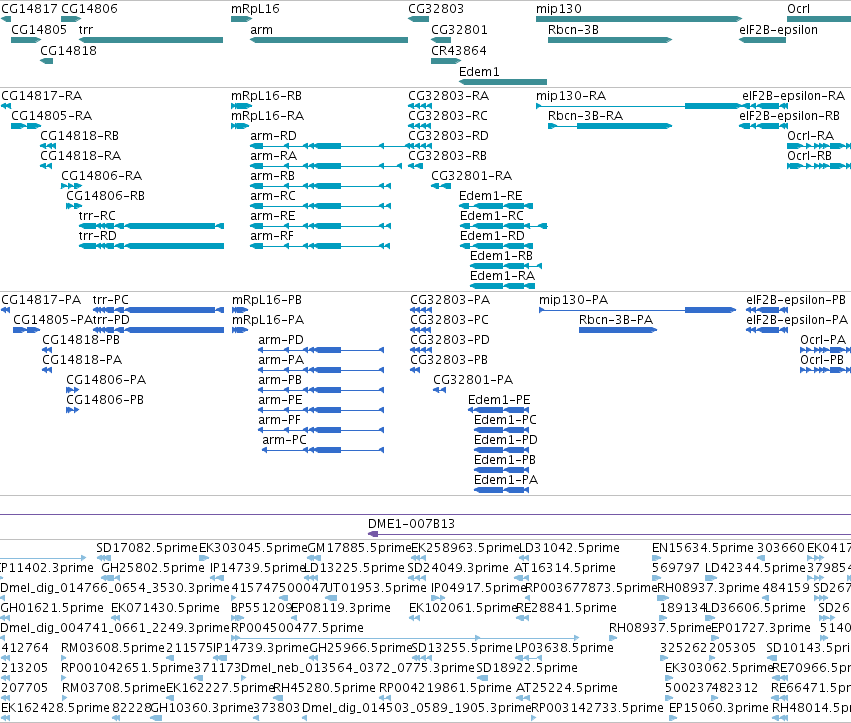Click the CR43864 gene label

(x=459, y=50)
